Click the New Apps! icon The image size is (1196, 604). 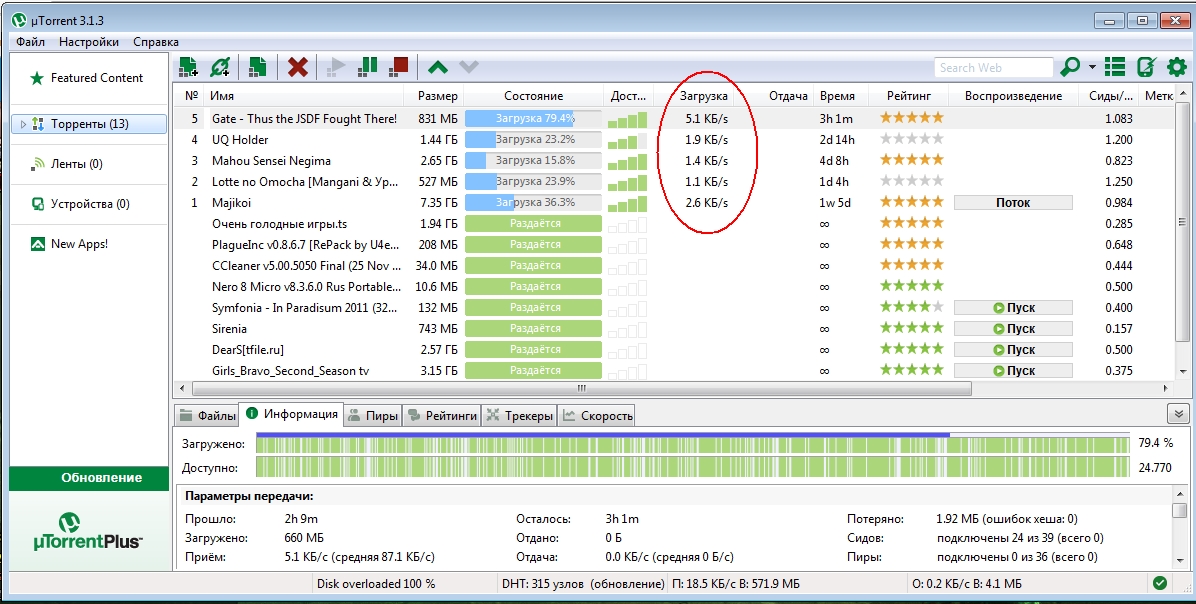[37, 244]
